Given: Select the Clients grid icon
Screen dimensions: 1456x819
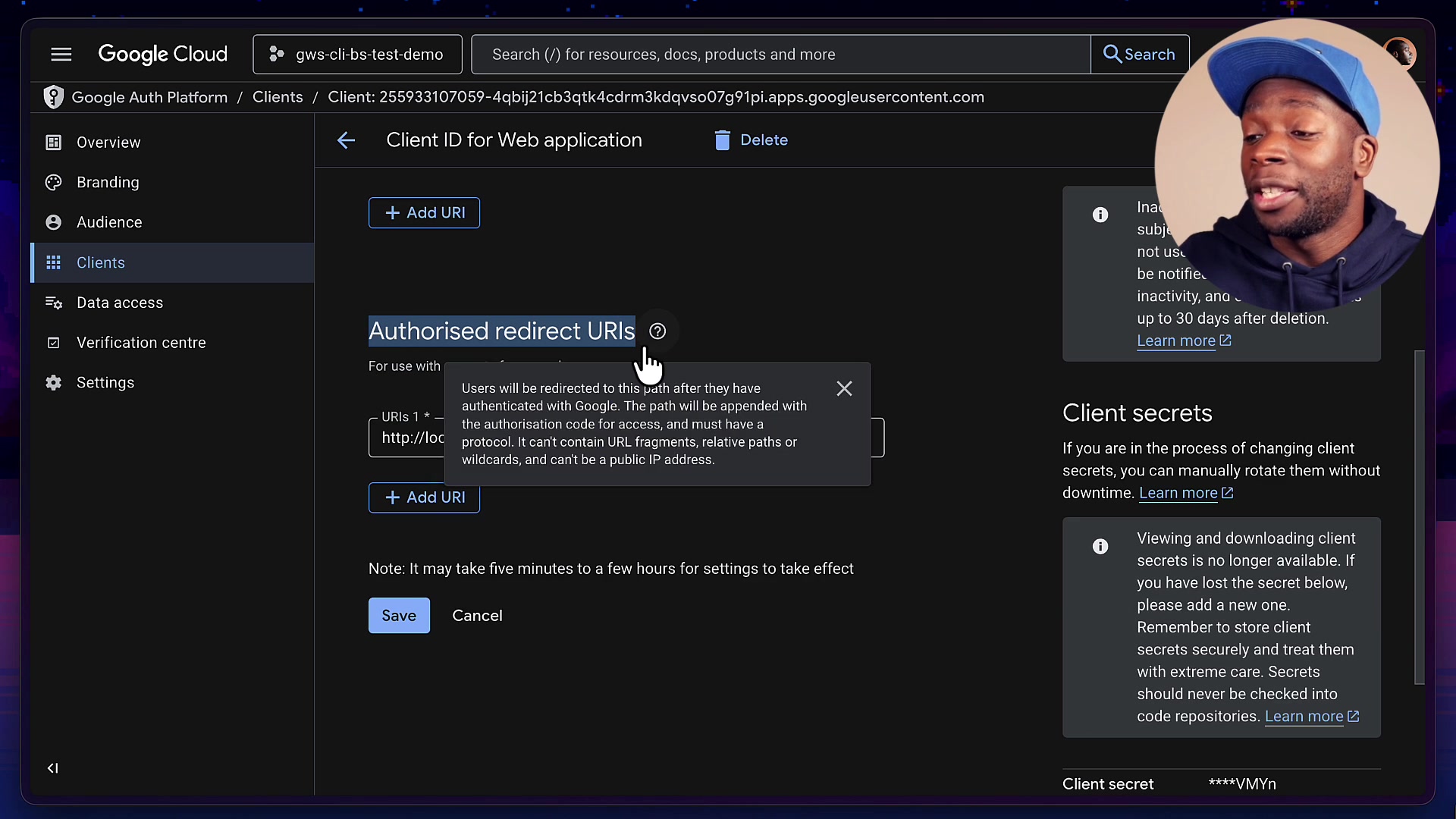Looking at the screenshot, I should coord(53,262).
